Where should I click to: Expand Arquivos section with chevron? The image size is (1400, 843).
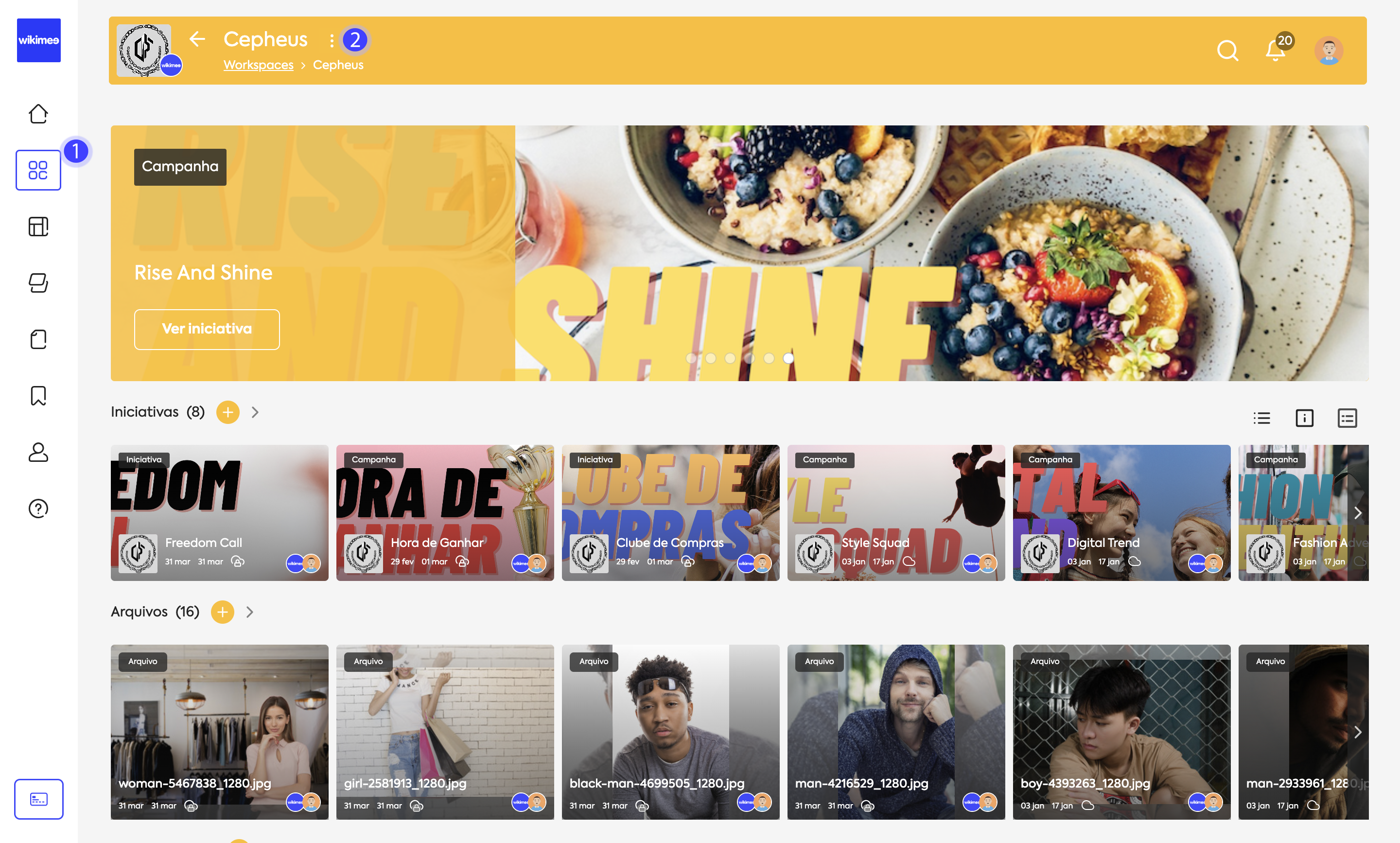tap(249, 612)
